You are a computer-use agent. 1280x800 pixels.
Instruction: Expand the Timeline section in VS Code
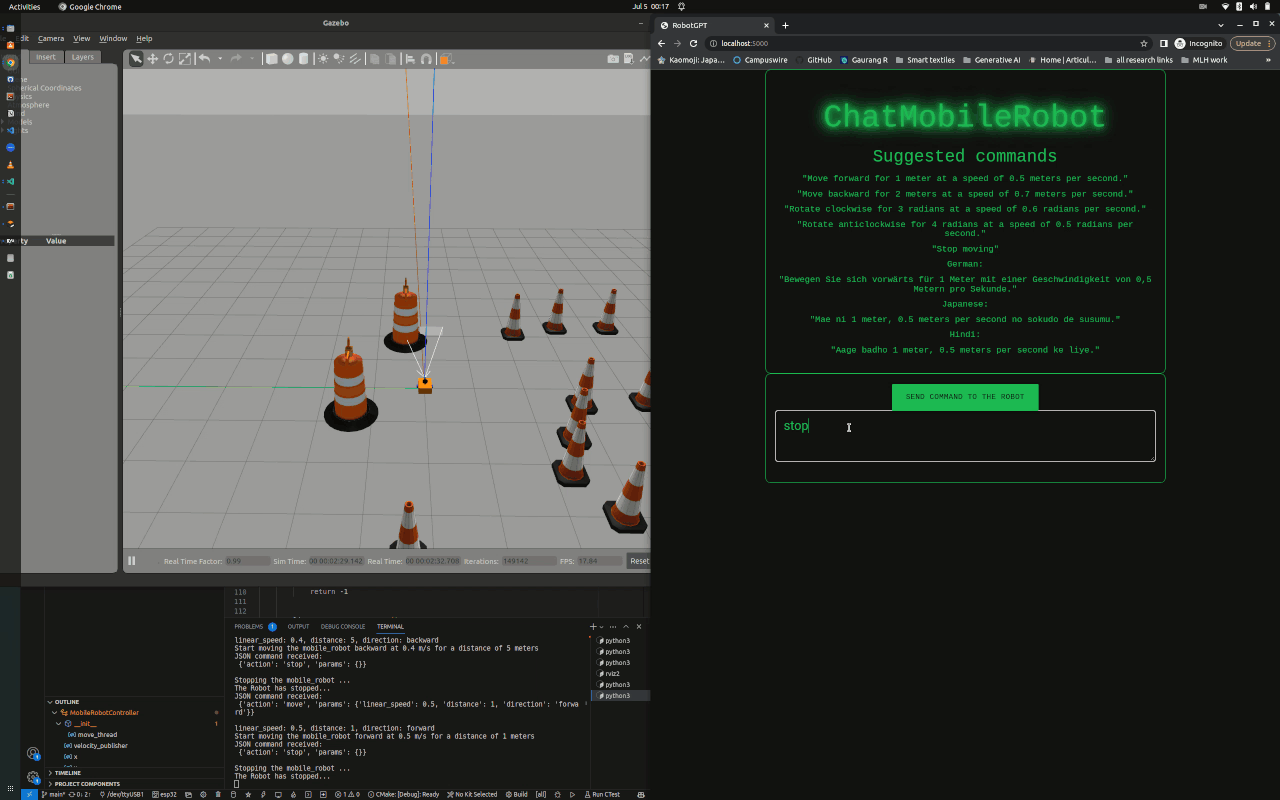51,773
